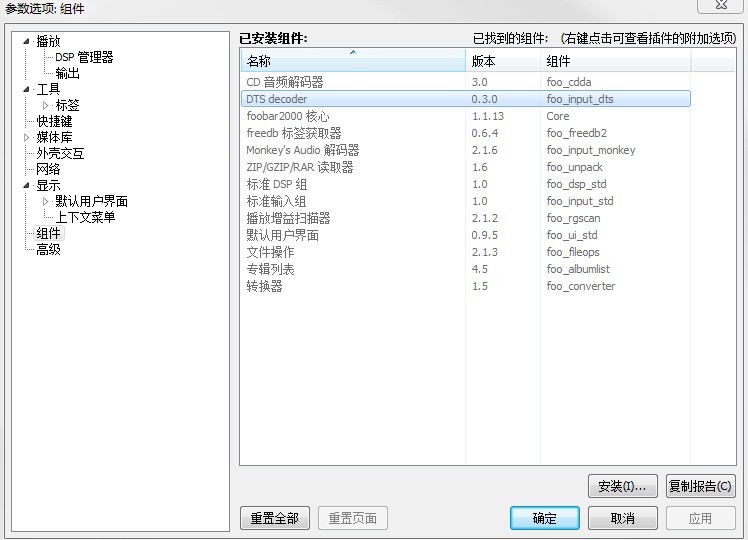Open the 快捷键 settings page
This screenshot has height=540, width=748.
click(x=54, y=121)
